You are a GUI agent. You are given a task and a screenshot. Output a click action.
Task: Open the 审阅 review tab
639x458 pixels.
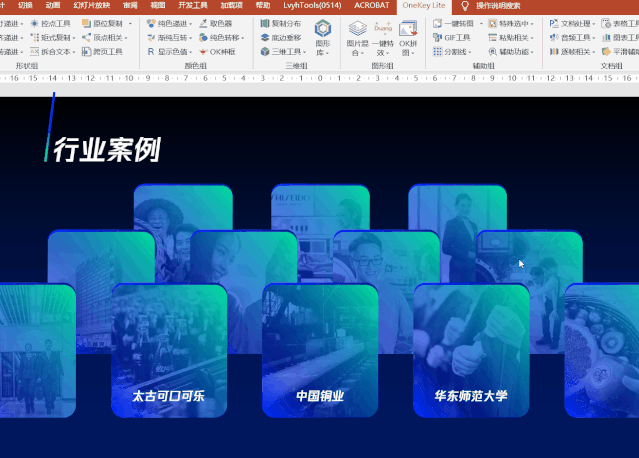tap(130, 5)
